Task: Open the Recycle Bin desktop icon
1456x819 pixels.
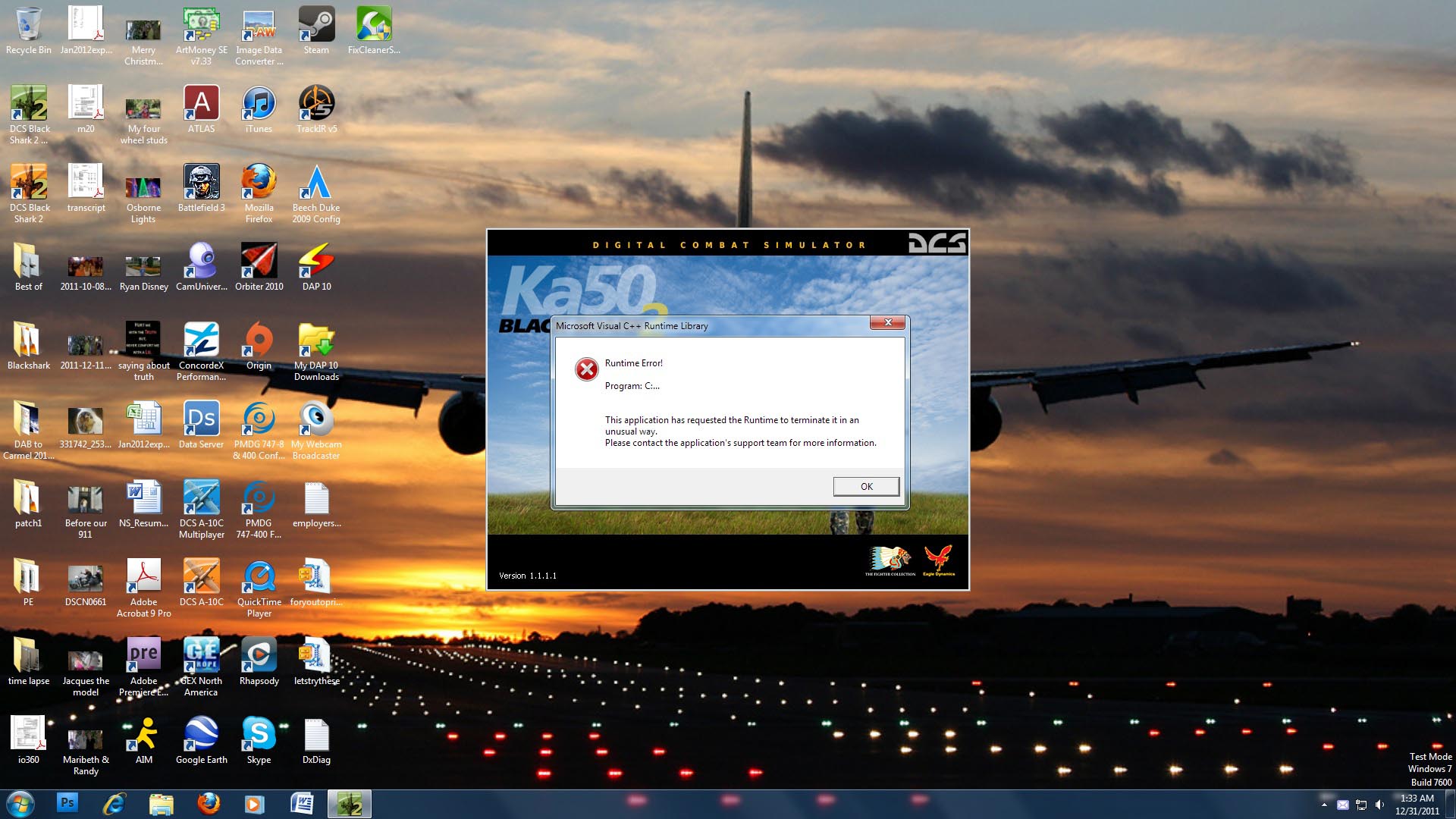Action: pos(29,31)
